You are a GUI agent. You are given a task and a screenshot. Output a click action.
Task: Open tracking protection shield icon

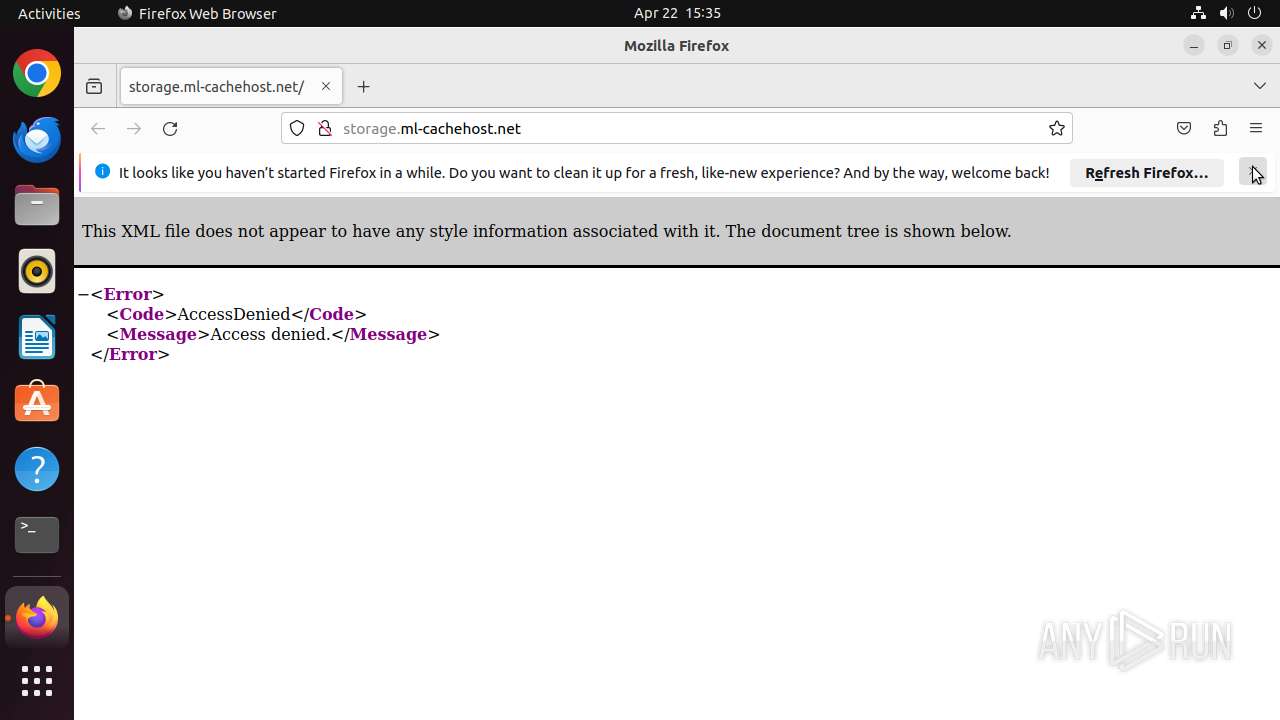tap(297, 128)
